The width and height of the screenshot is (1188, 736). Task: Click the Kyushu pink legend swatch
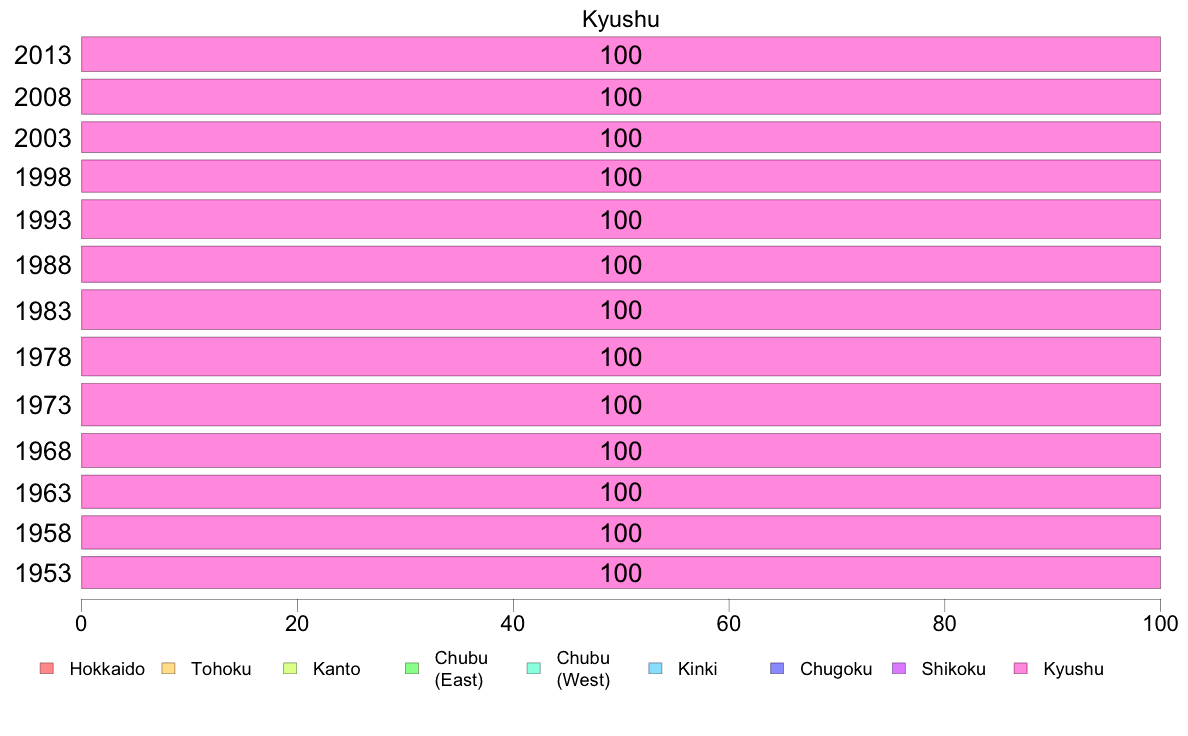[1021, 669]
